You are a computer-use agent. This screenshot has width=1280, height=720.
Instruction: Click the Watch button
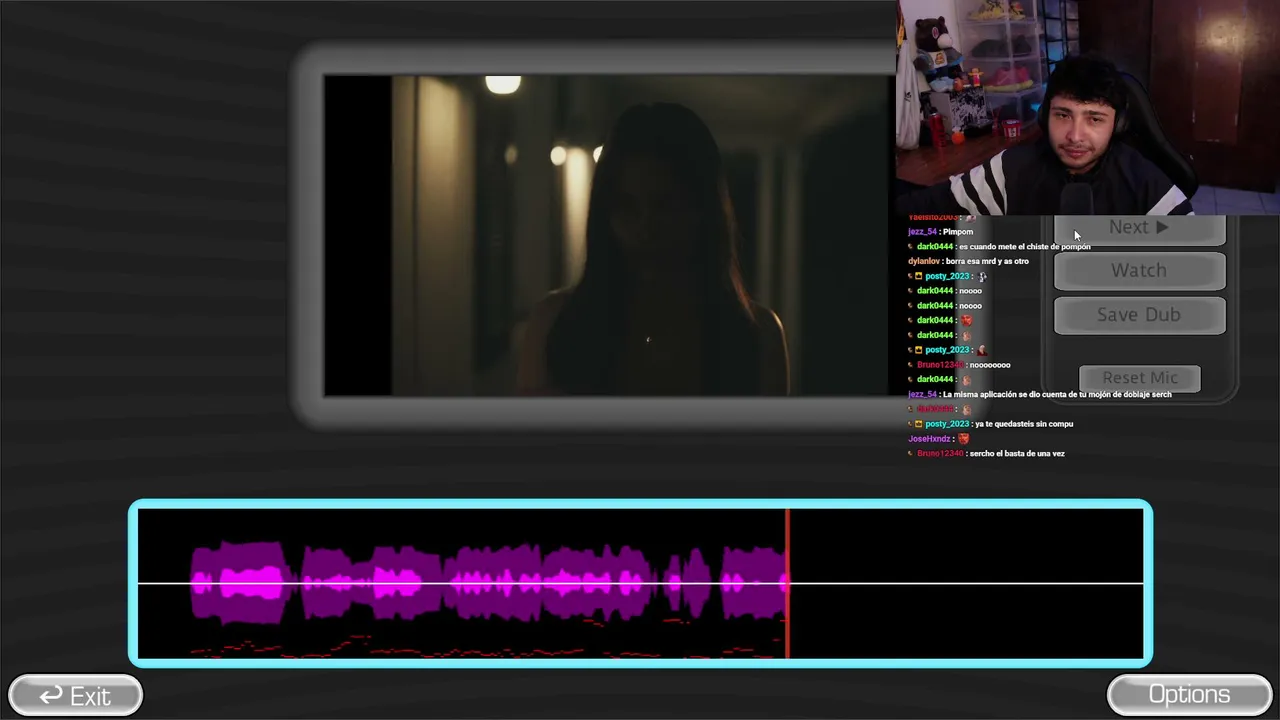point(1139,271)
